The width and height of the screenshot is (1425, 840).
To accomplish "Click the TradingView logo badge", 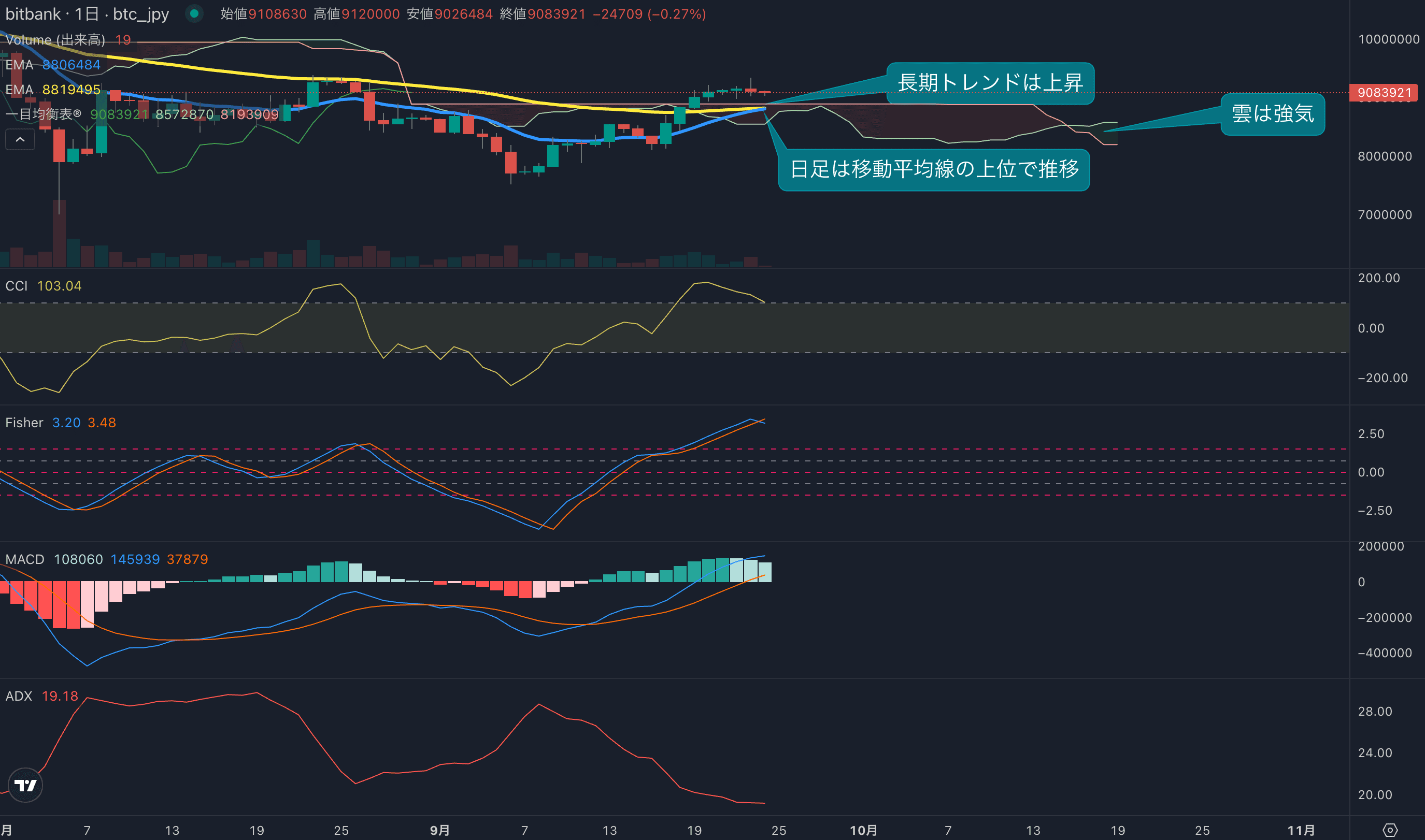I will click(x=25, y=785).
